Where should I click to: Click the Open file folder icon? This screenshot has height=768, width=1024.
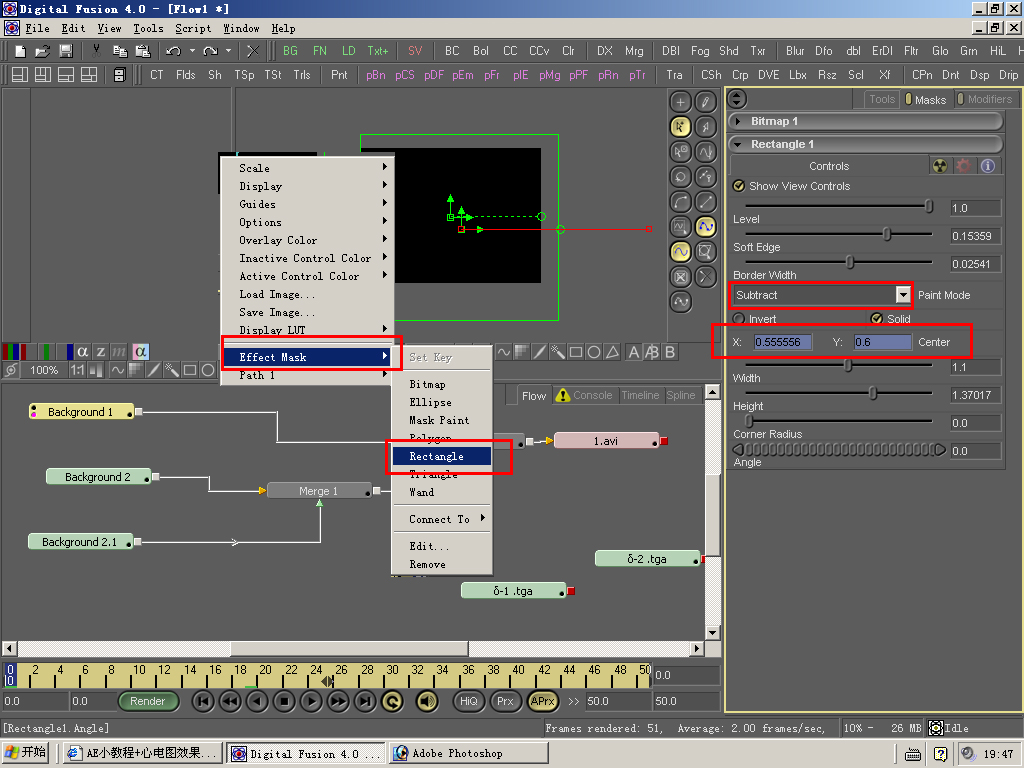pos(42,51)
